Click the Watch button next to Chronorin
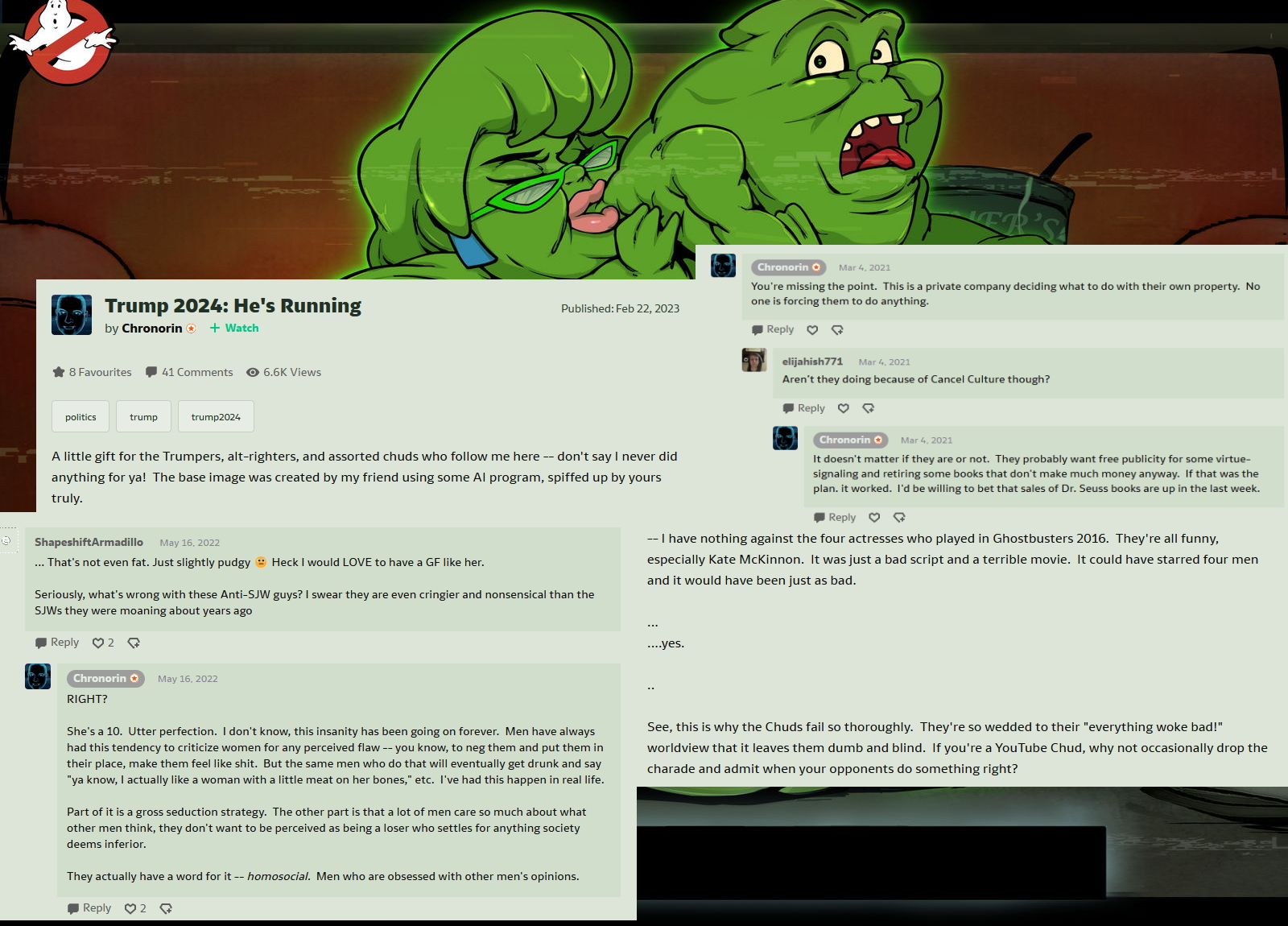This screenshot has width=1288, height=926. pos(234,328)
